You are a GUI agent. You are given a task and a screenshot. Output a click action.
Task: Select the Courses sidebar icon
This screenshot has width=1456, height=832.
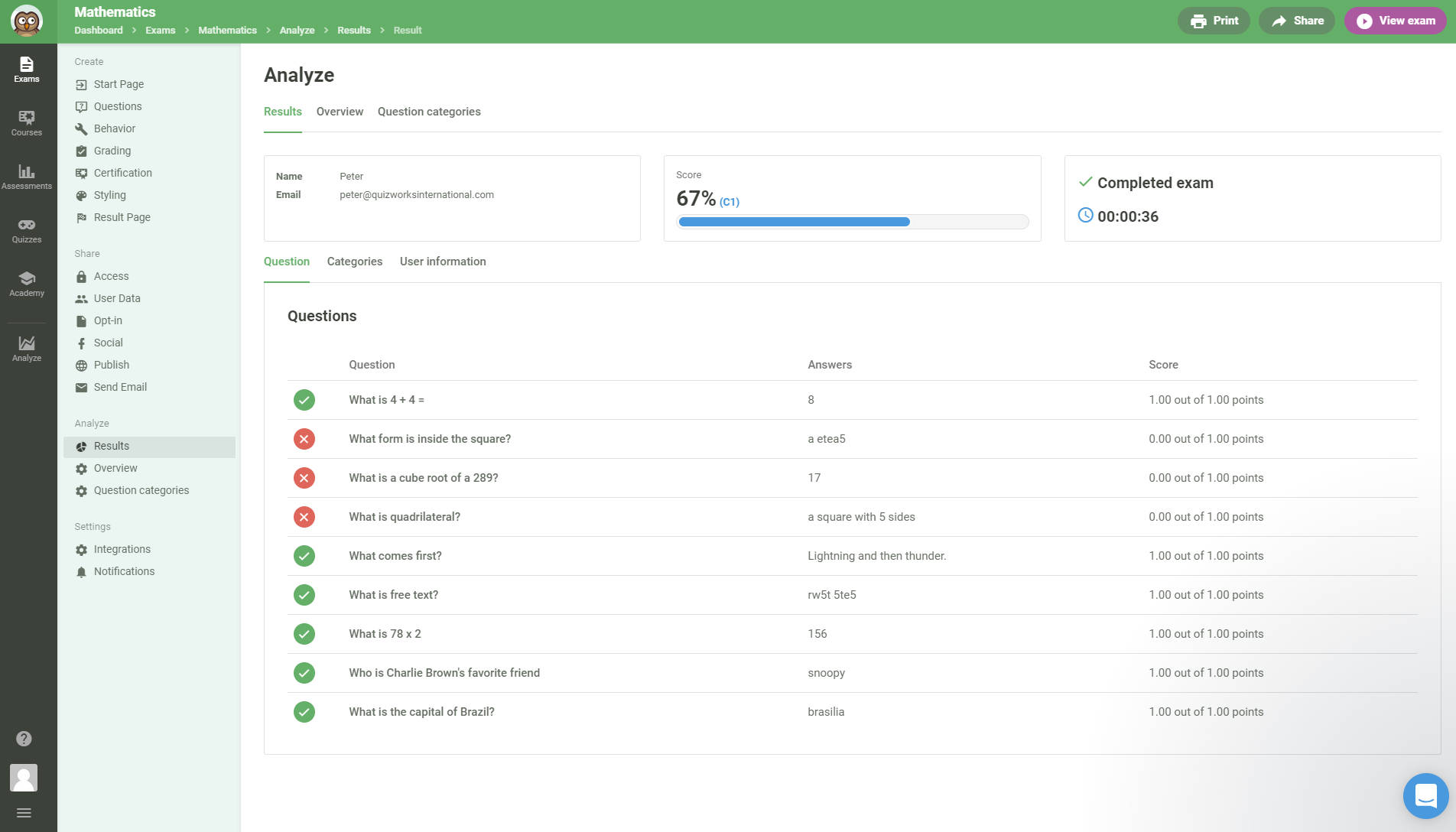27,122
